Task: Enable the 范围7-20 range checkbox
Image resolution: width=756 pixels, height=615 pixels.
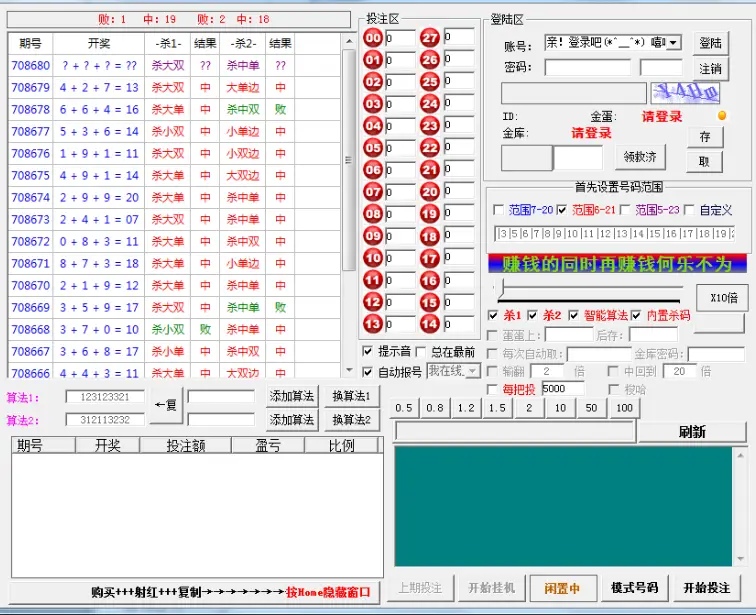Action: coord(500,210)
